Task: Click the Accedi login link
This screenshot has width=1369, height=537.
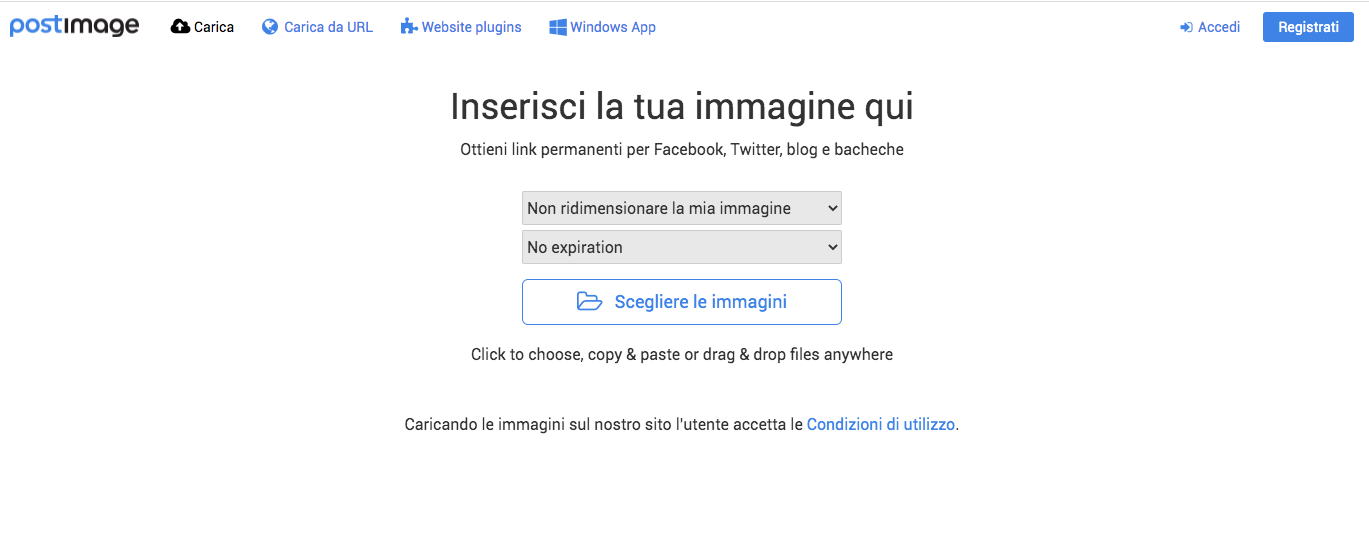Action: click(1210, 27)
